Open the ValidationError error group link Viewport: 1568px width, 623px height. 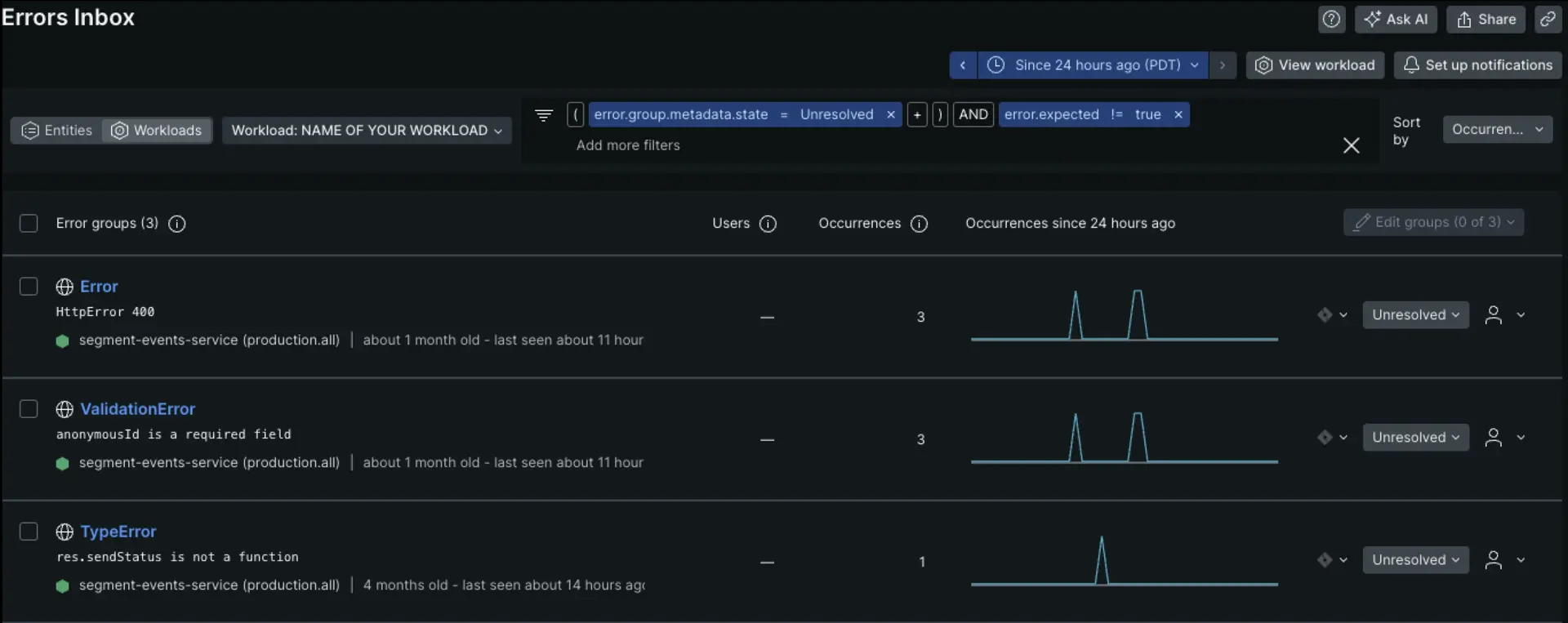point(137,409)
